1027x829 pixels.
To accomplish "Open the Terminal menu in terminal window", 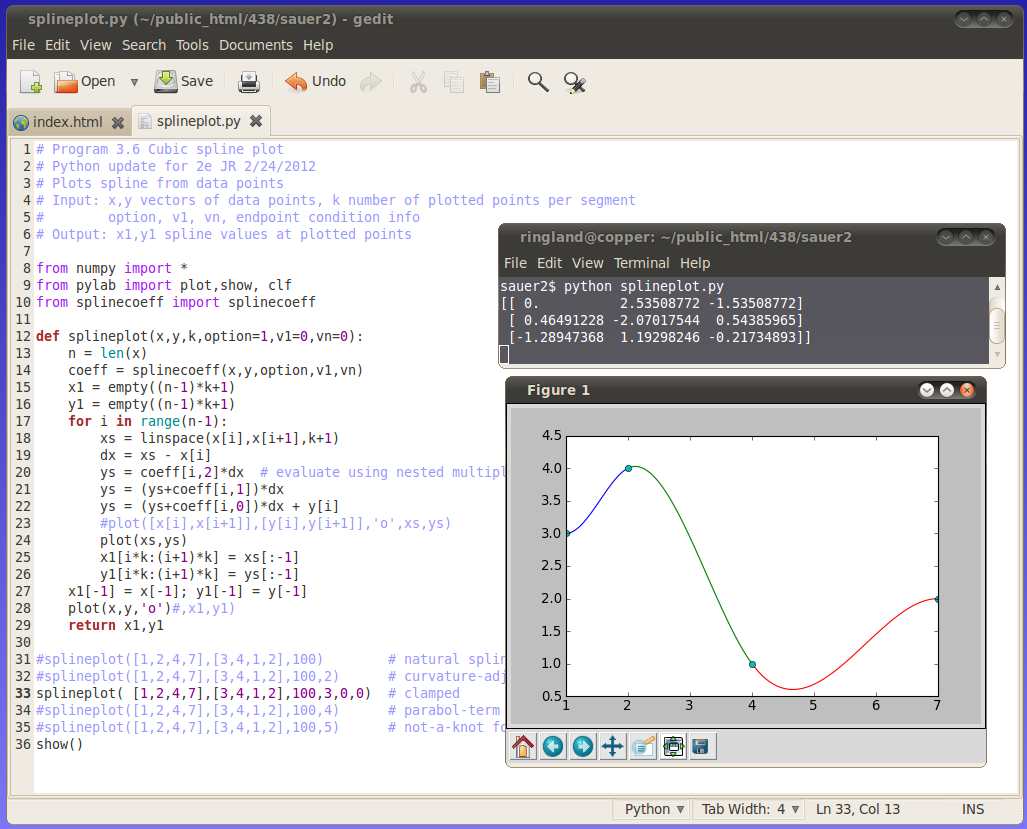I will click(641, 263).
